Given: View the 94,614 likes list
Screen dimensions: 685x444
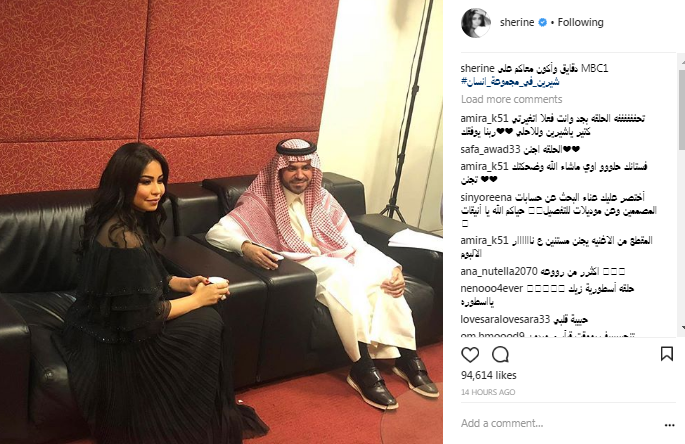Looking at the screenshot, I should (x=488, y=375).
